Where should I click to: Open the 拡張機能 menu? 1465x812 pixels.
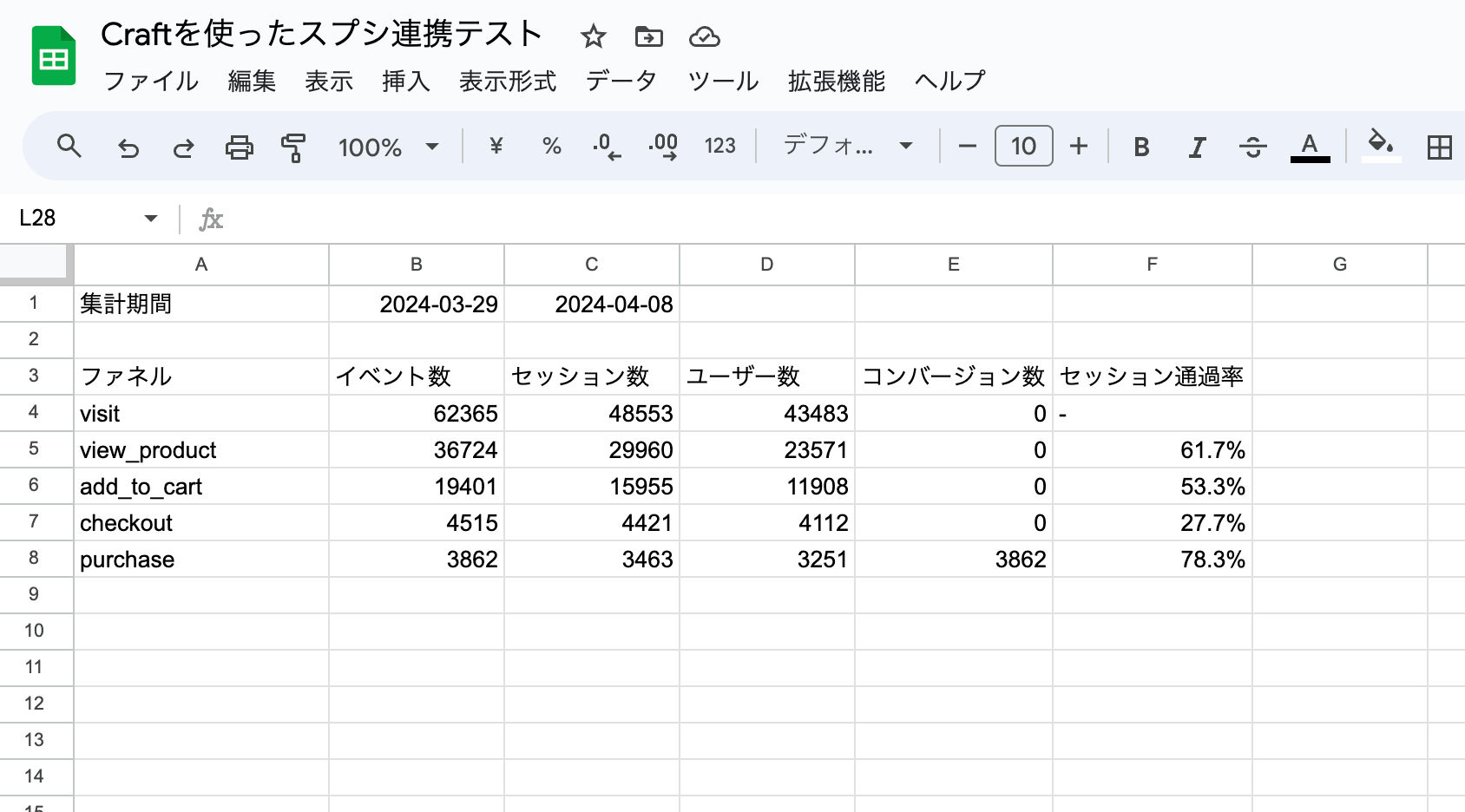tap(837, 81)
